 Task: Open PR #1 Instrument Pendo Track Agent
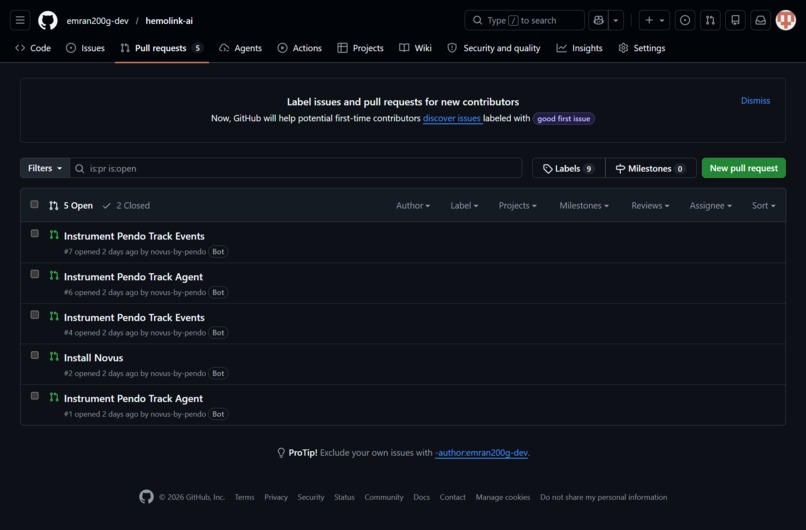[x=133, y=398]
